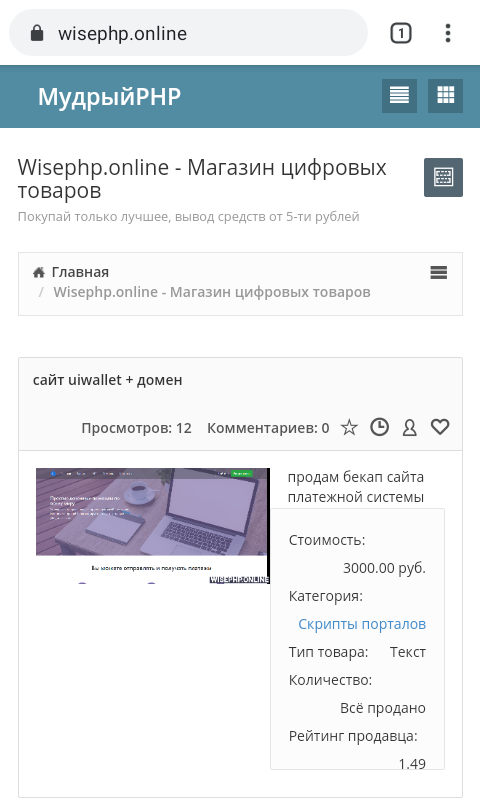
Task: Open breadcrumb hamburger menu
Action: pyautogui.click(x=439, y=272)
